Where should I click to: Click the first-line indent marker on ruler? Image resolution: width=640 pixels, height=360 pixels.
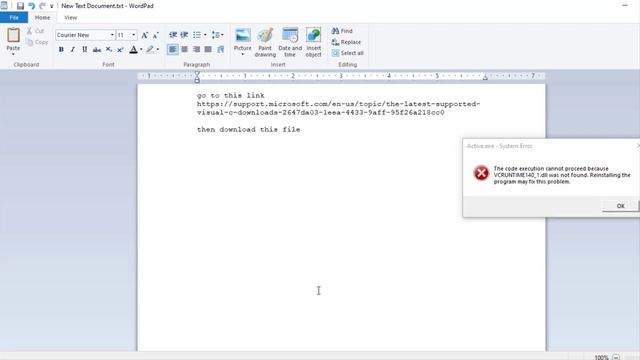[197, 74]
